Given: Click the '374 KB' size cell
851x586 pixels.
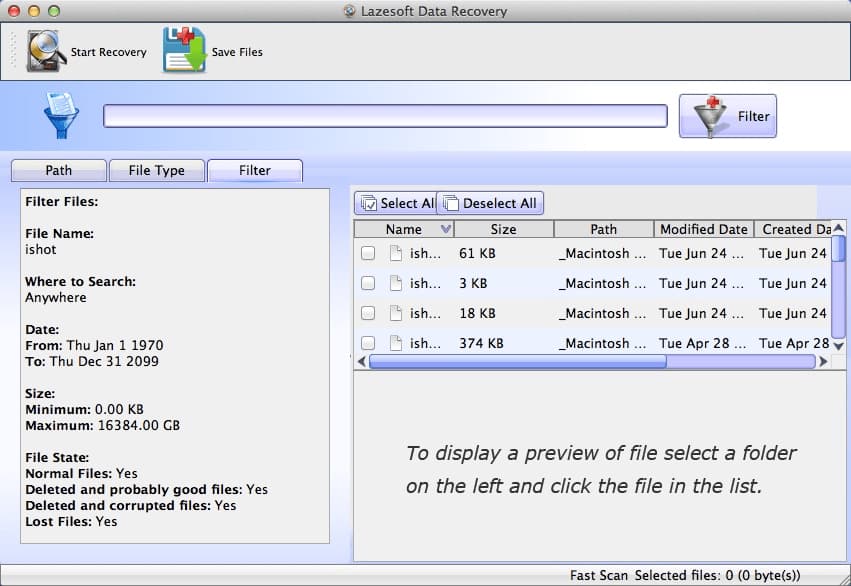Looking at the screenshot, I should [481, 343].
